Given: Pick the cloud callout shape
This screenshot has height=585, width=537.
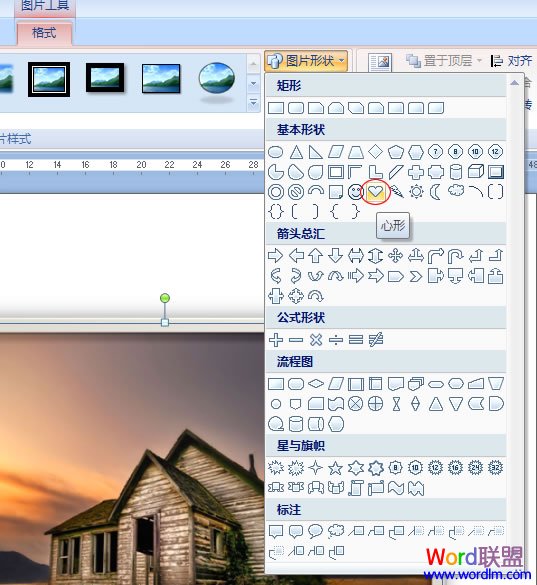Looking at the screenshot, I should 336,531.
